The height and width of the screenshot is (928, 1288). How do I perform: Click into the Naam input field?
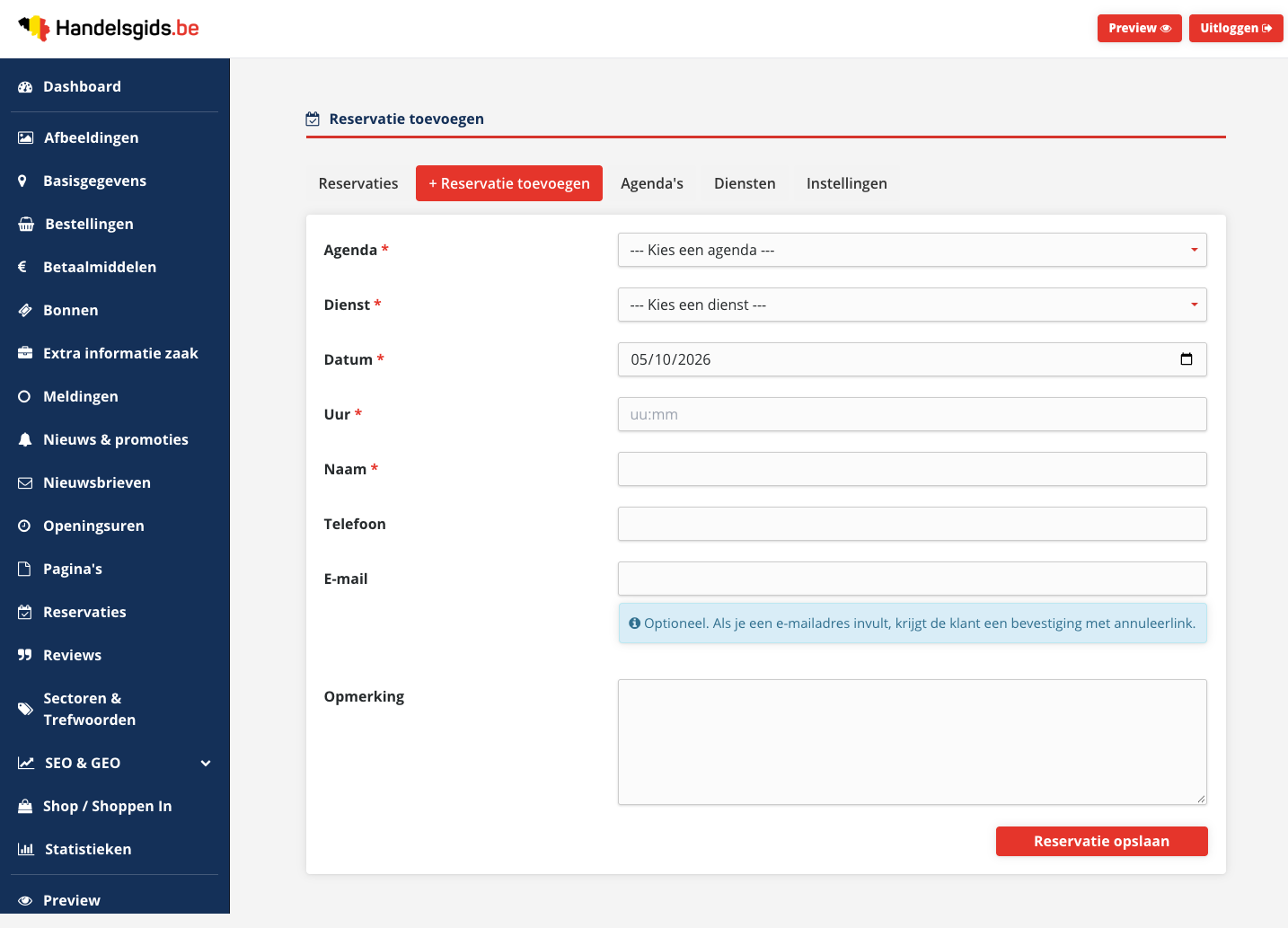pyautogui.click(x=913, y=469)
